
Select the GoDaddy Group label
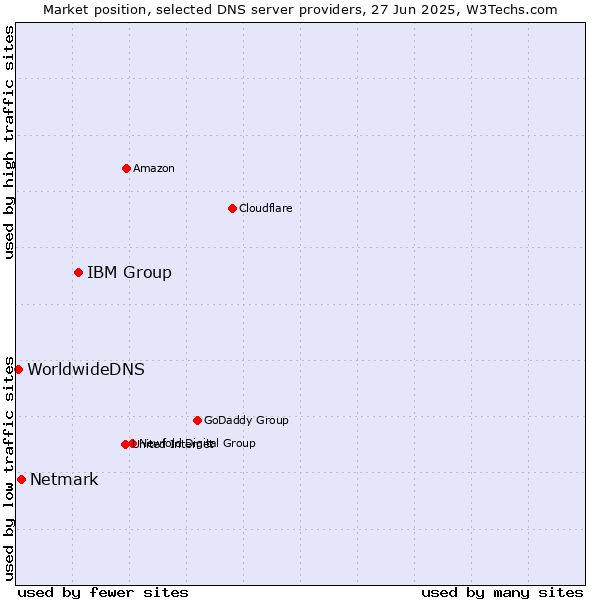pyautogui.click(x=246, y=420)
